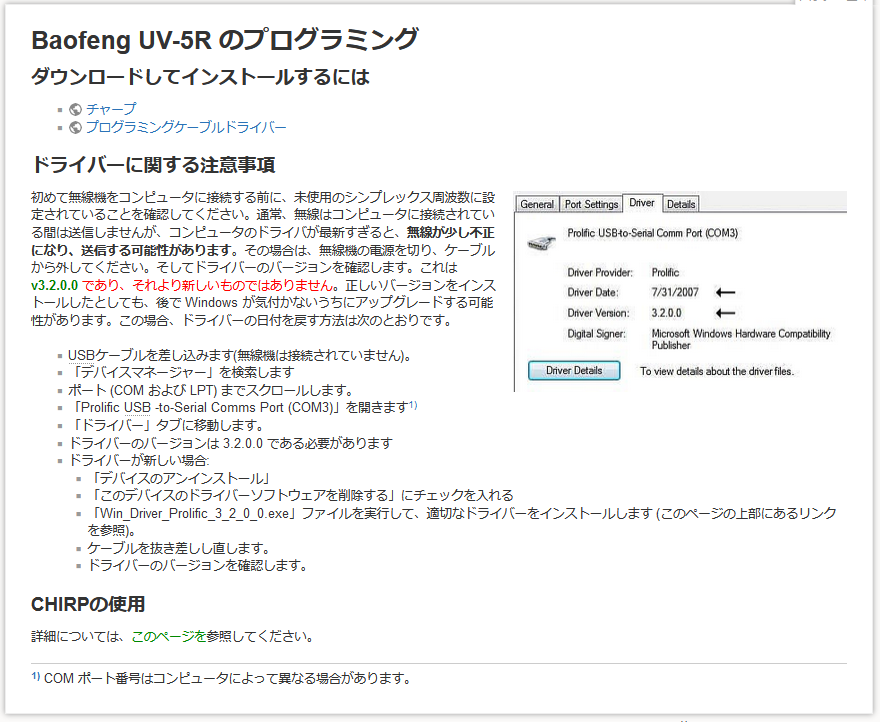Click bold text 無線が少し不正になり、送信する可能性があります
This screenshot has height=722, width=880.
pos(263,241)
